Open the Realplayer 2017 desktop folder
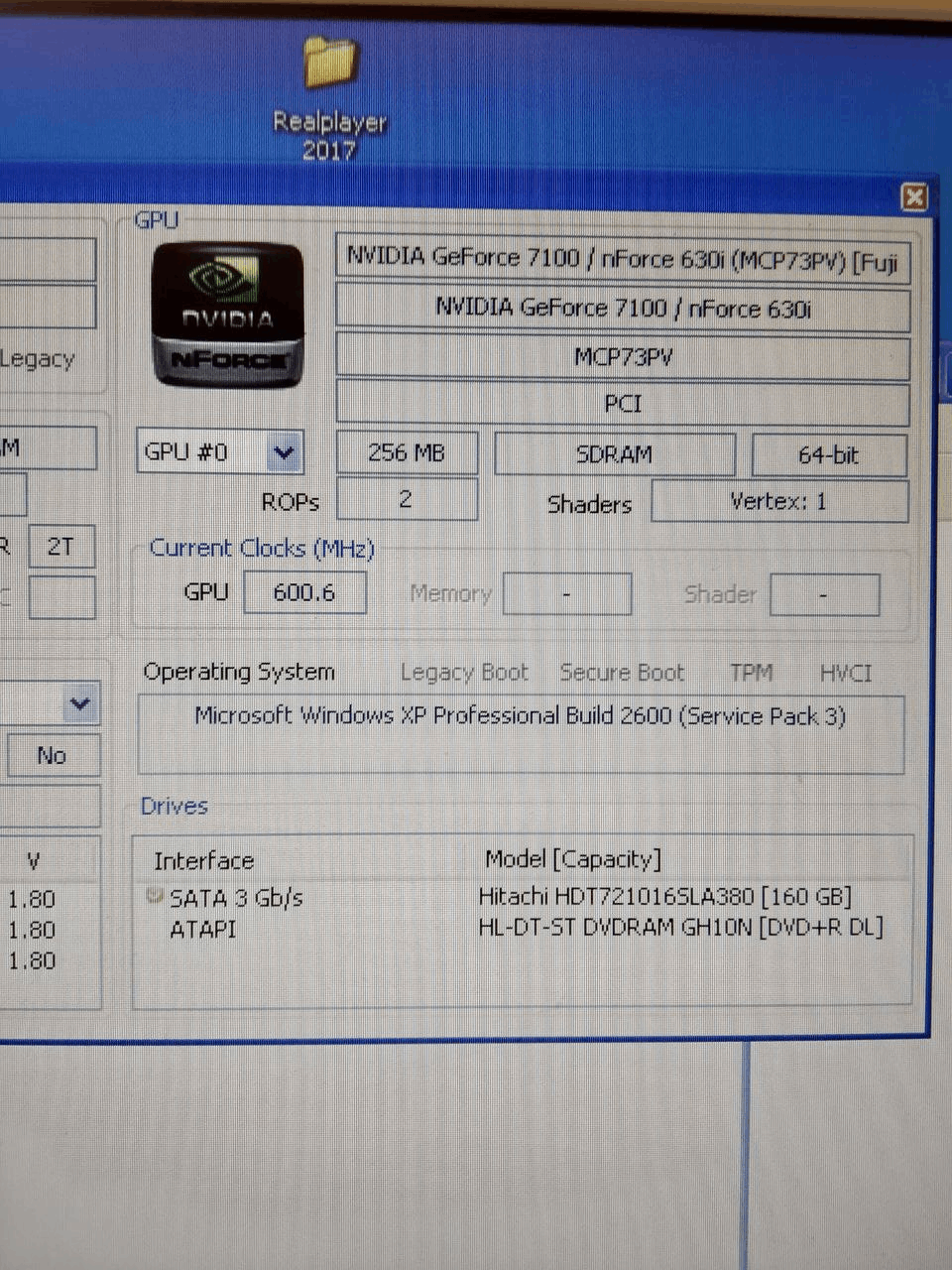The image size is (952, 1270). coord(329,99)
